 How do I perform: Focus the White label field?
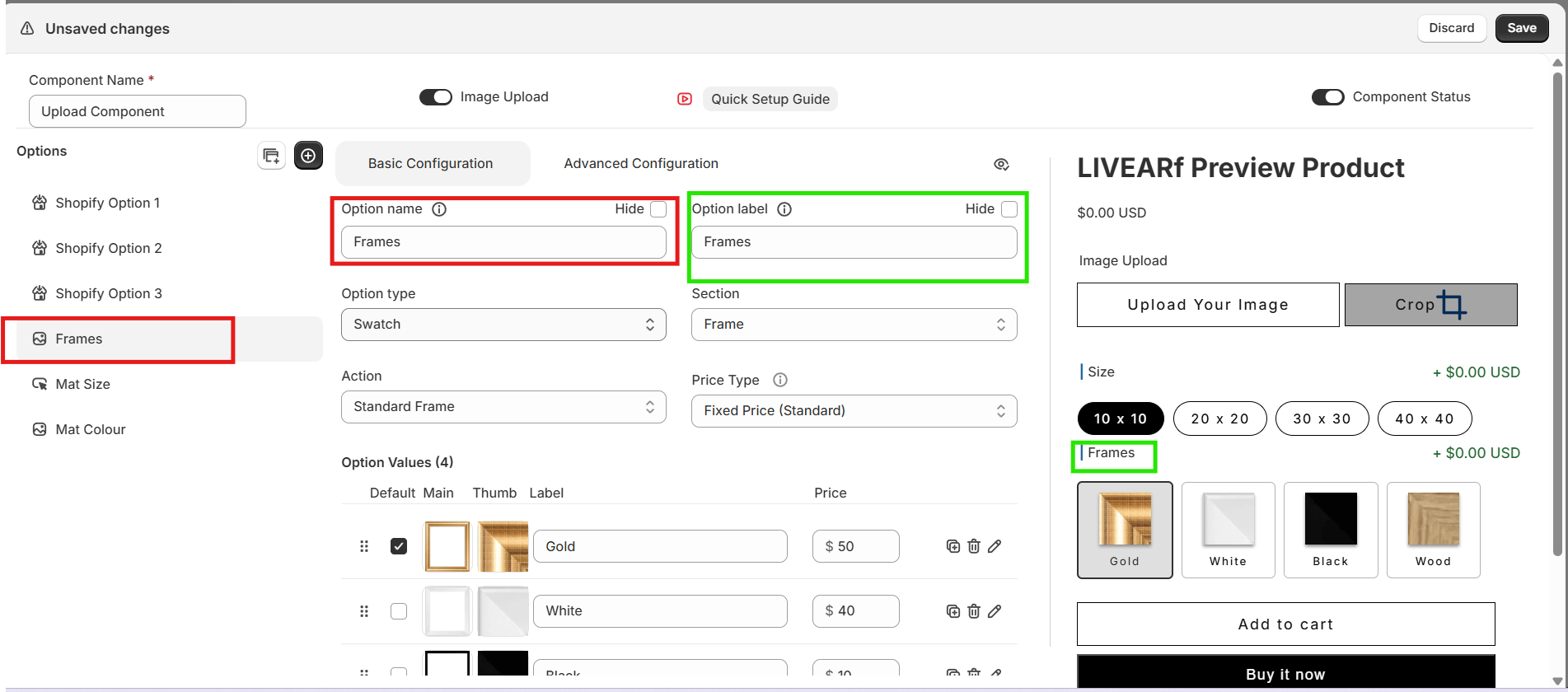pos(660,611)
